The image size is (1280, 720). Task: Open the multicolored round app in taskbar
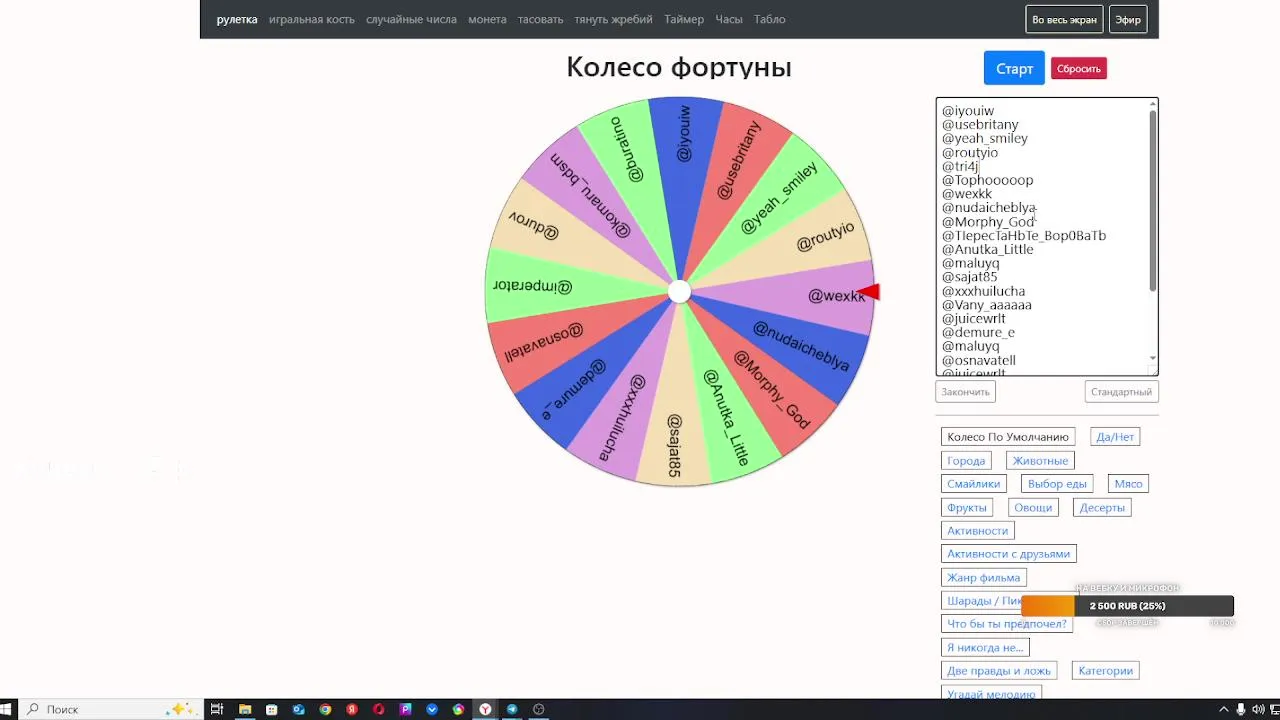(458, 709)
